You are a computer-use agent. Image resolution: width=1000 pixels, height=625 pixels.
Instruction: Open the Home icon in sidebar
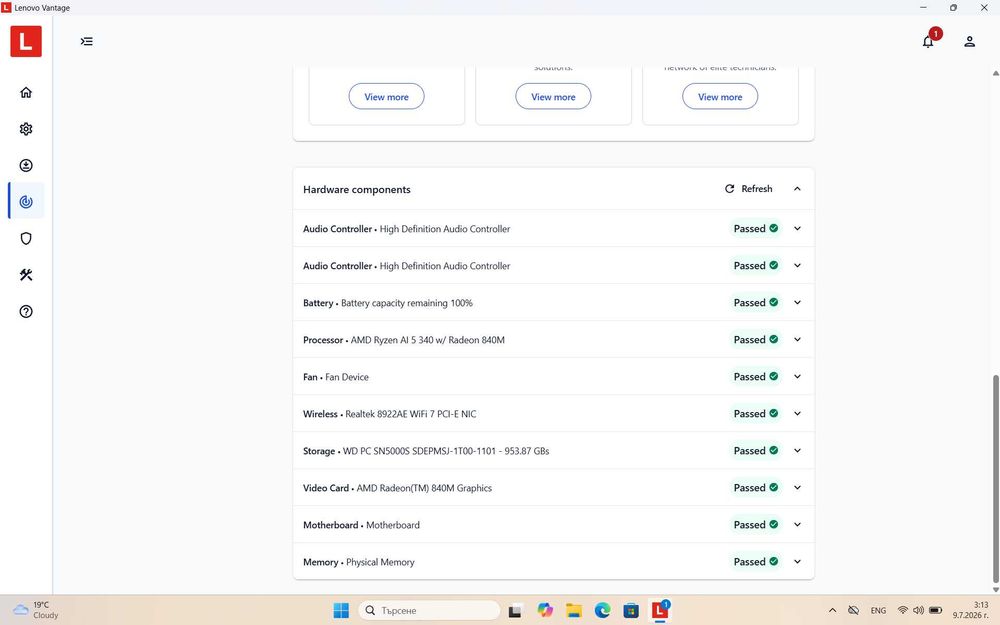pyautogui.click(x=26, y=92)
